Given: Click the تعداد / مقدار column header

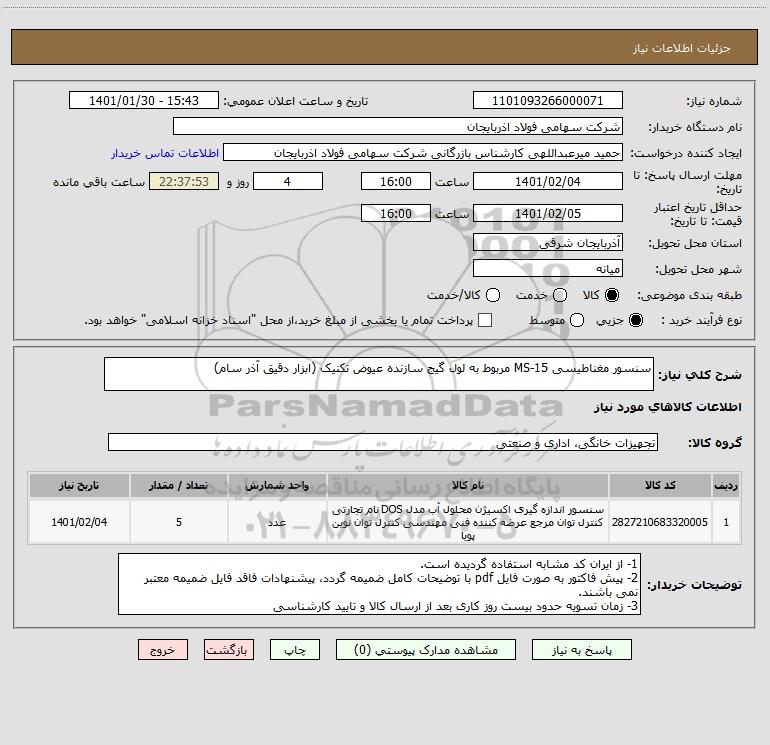Looking at the screenshot, I should click(179, 485).
